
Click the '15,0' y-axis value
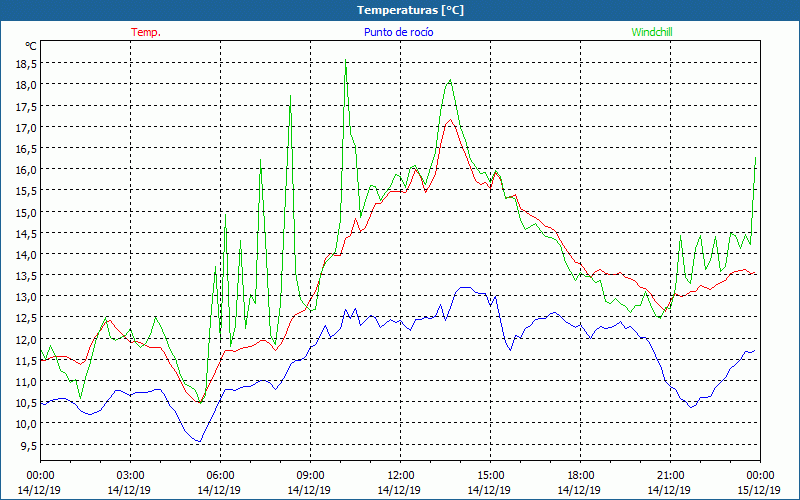pyautogui.click(x=27, y=212)
